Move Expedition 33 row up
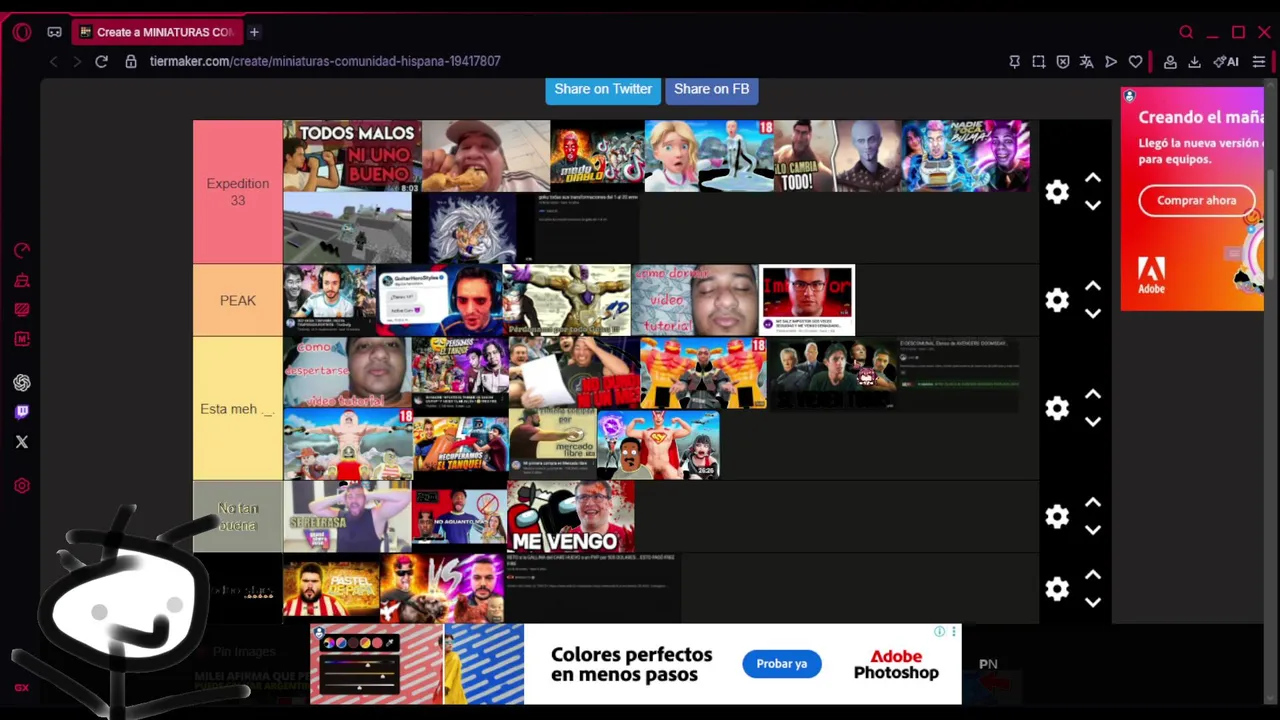The height and width of the screenshot is (720, 1280). pyautogui.click(x=1093, y=178)
